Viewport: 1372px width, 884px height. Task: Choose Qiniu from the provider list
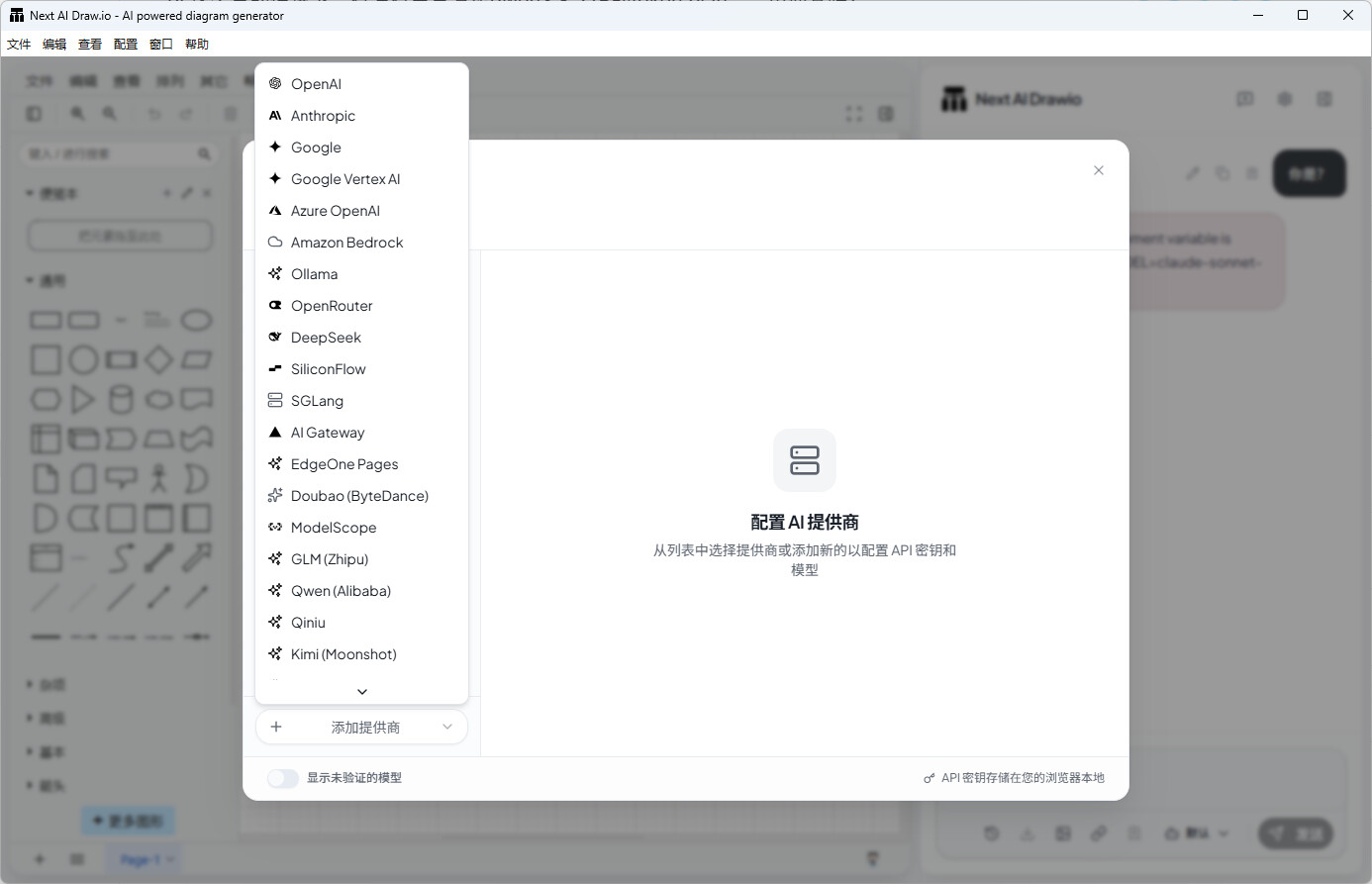[361, 623]
